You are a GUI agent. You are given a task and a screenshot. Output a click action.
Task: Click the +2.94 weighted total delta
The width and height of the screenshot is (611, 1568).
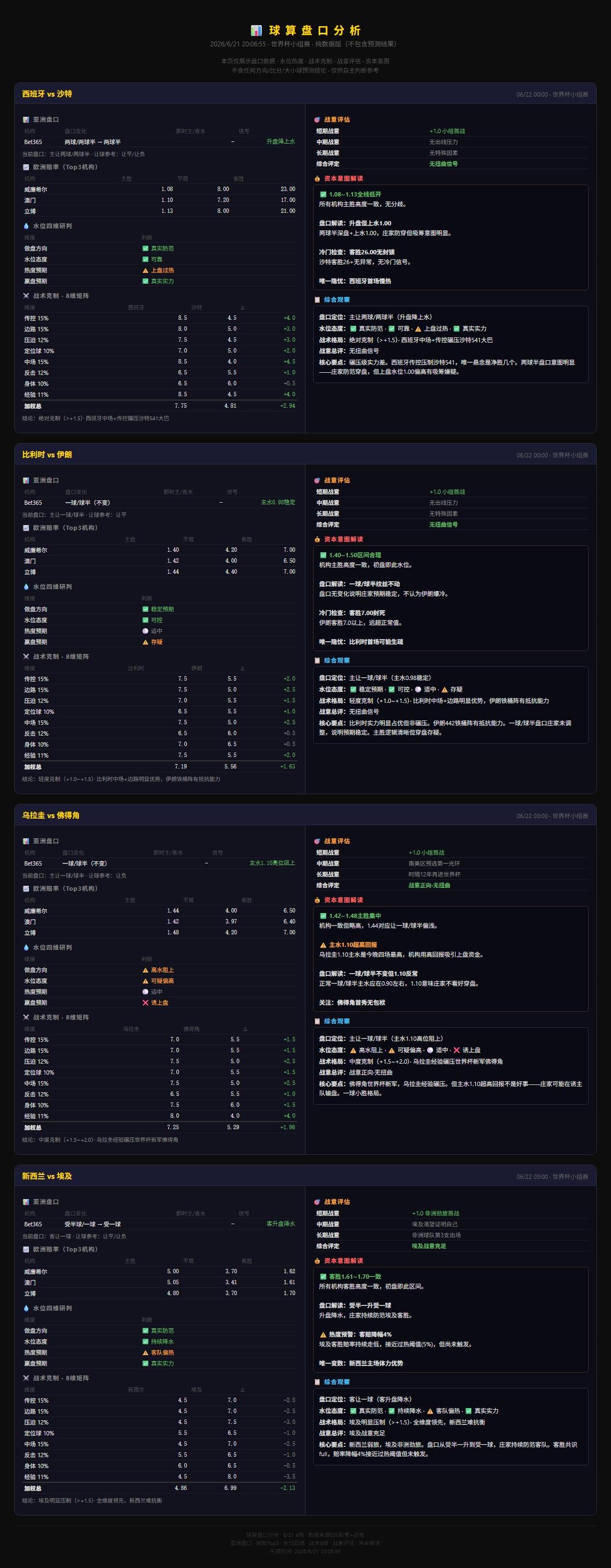287,406
